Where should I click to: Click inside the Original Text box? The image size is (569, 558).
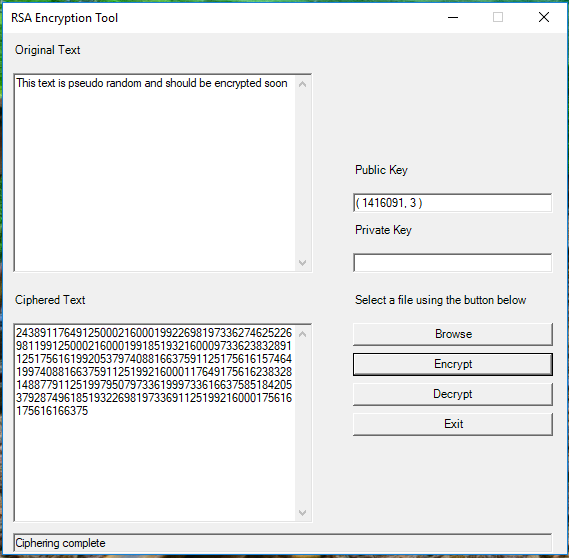tap(155, 172)
